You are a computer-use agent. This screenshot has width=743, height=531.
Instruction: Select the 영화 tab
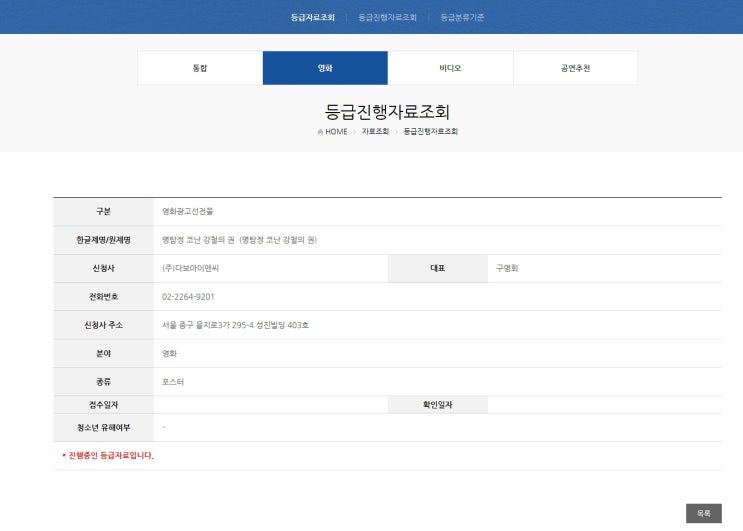pos(325,68)
